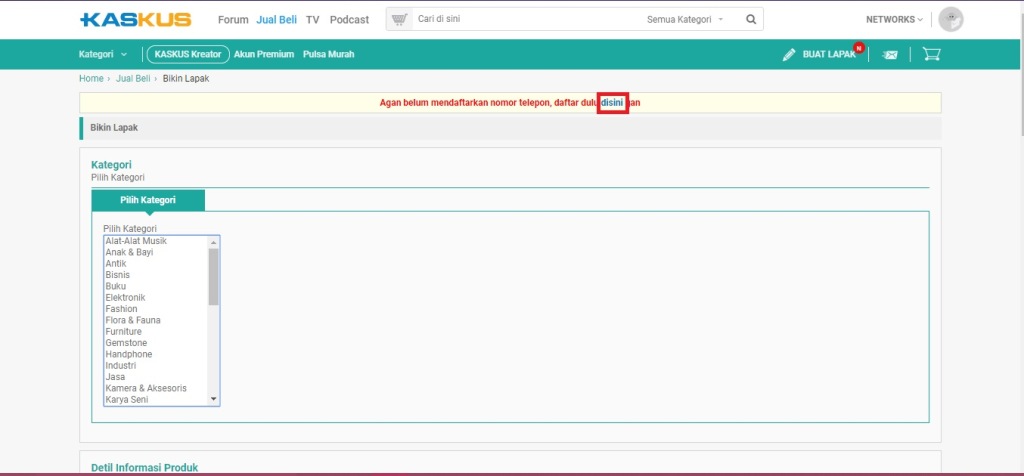Viewport: 1024px width, 476px height.
Task: Click the disini link to register phone
Action: tap(613, 103)
